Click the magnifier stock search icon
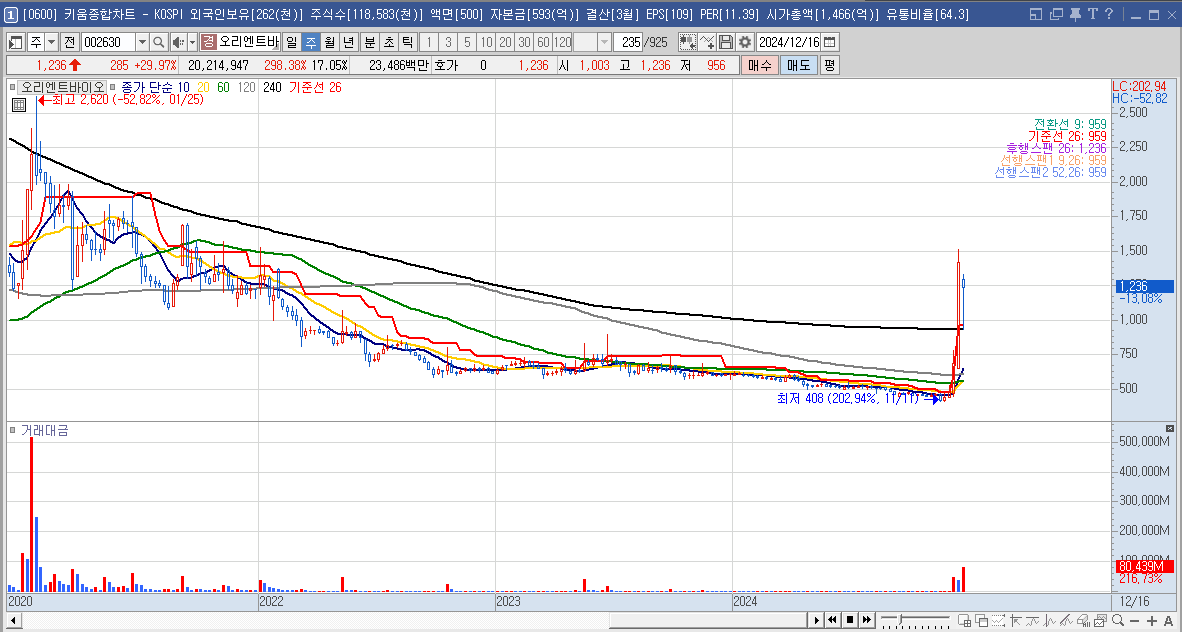 point(159,42)
